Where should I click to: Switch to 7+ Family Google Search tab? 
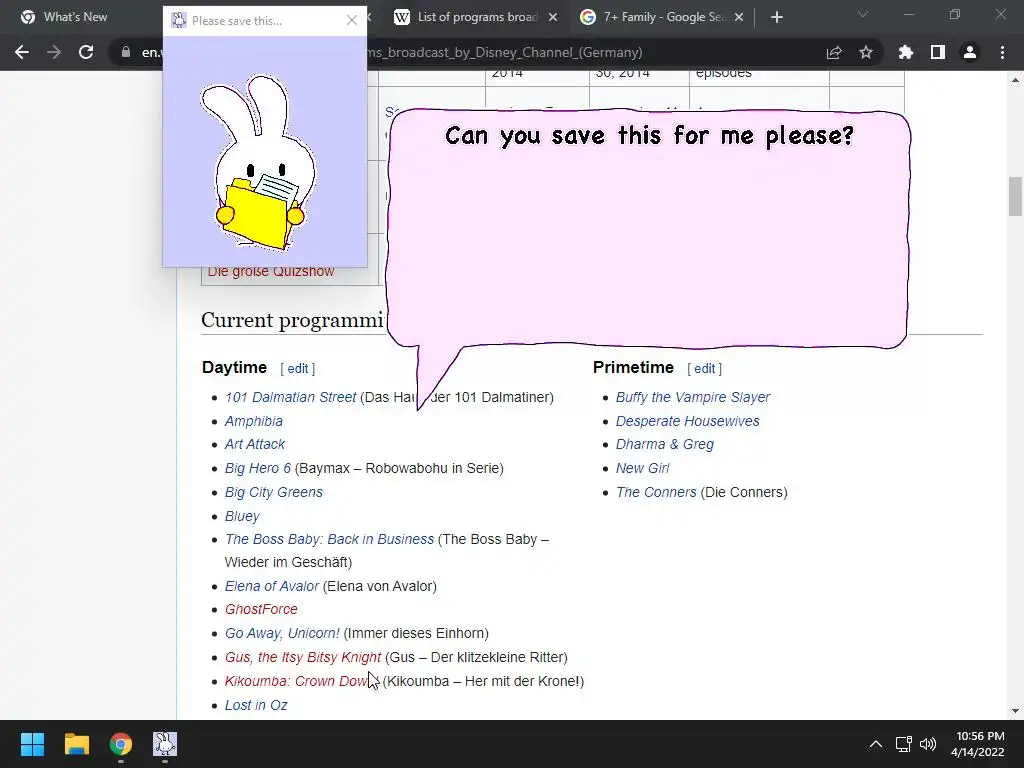(664, 17)
